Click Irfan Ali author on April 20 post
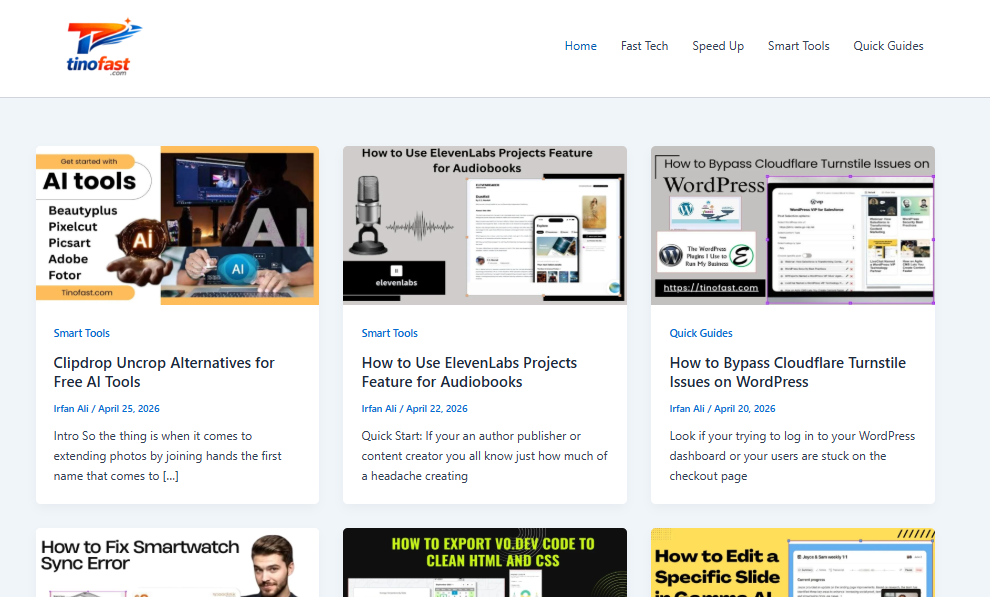Viewport: 990px width, 597px height. coord(687,409)
